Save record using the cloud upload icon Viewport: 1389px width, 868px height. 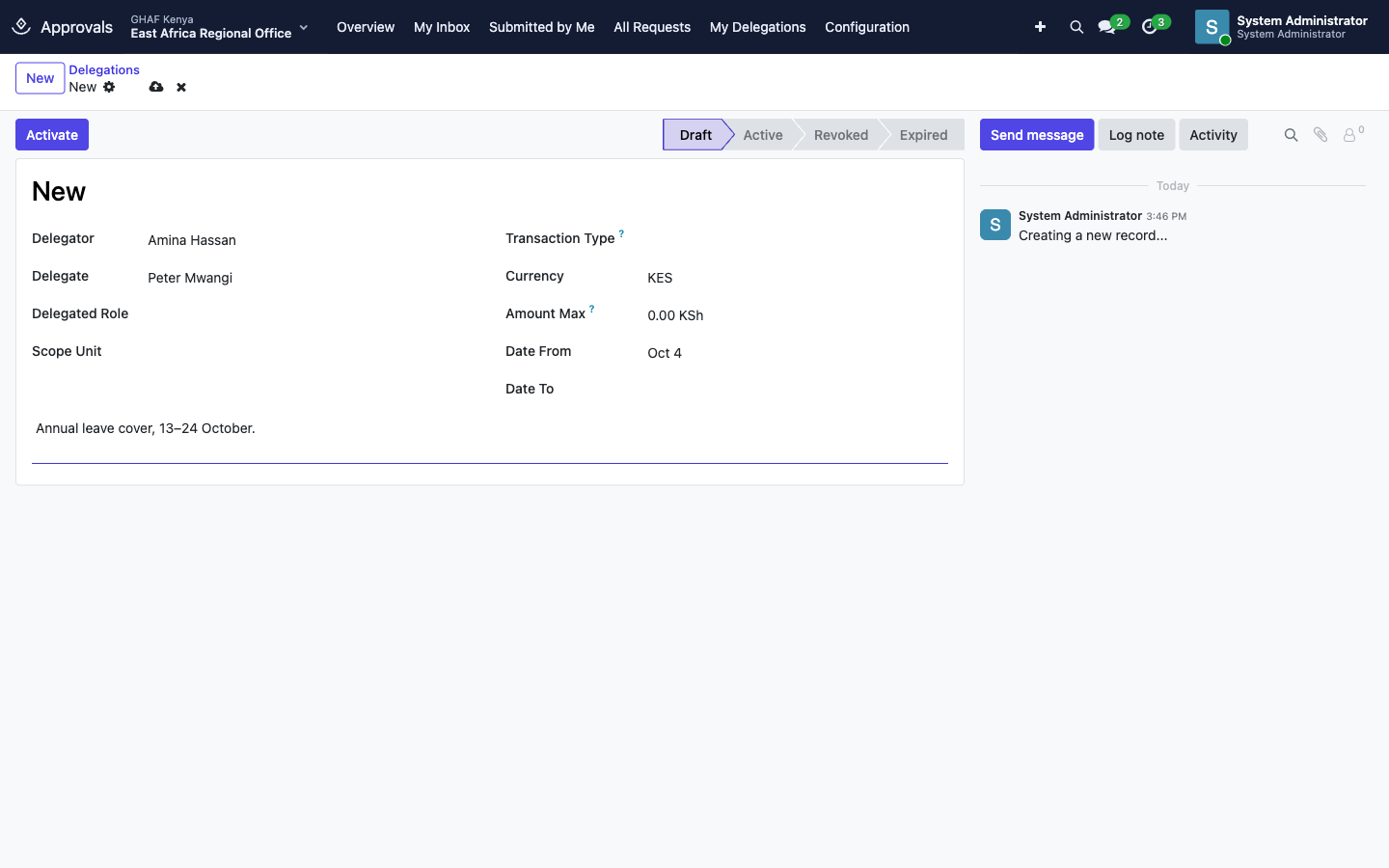156,87
